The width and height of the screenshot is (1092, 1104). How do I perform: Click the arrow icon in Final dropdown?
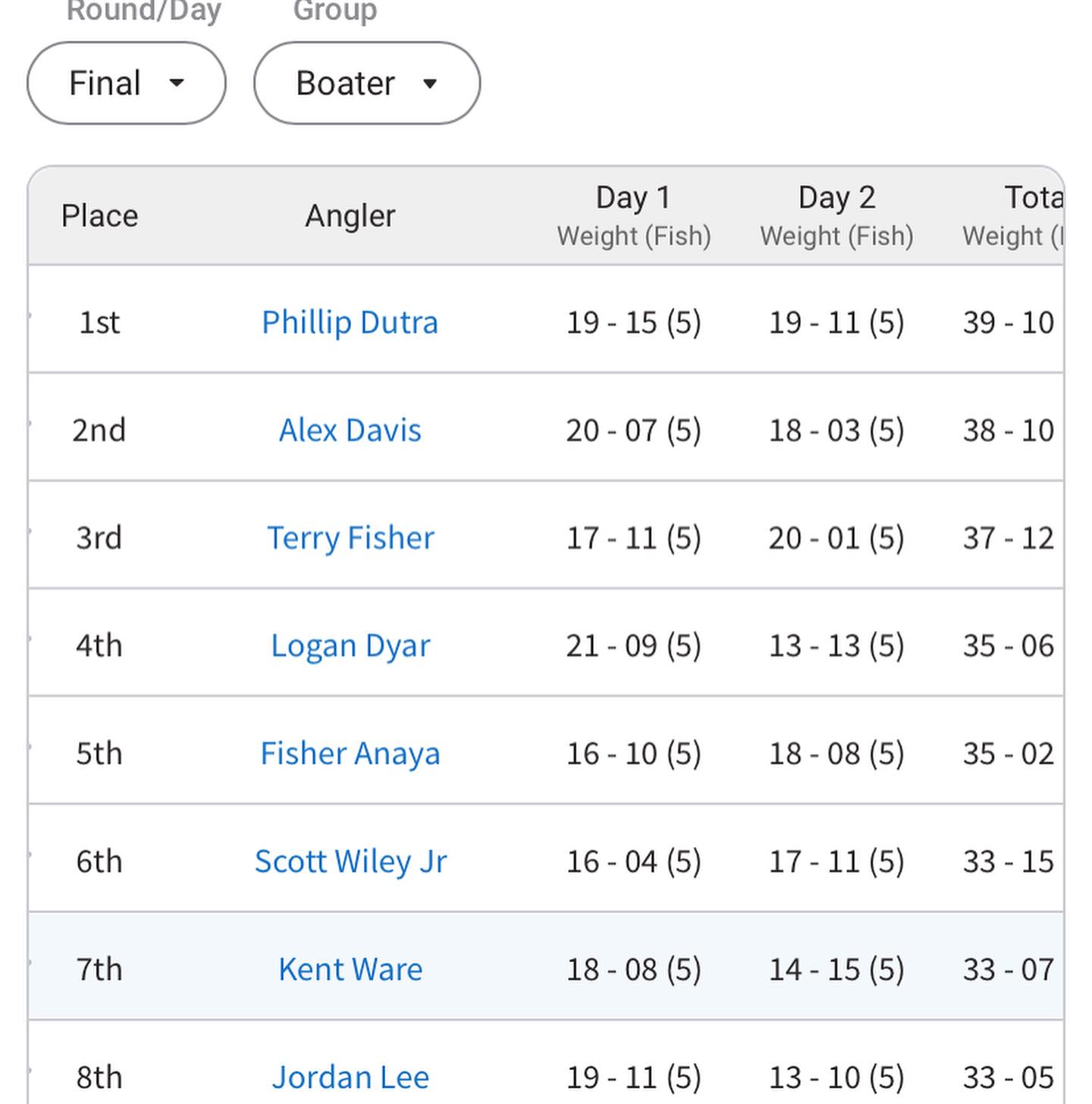pos(177,83)
